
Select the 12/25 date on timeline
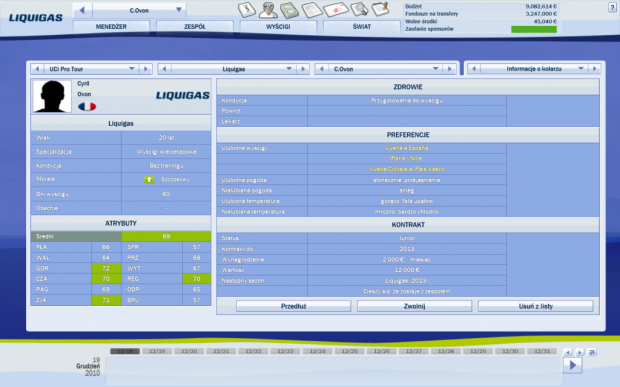coord(350,351)
